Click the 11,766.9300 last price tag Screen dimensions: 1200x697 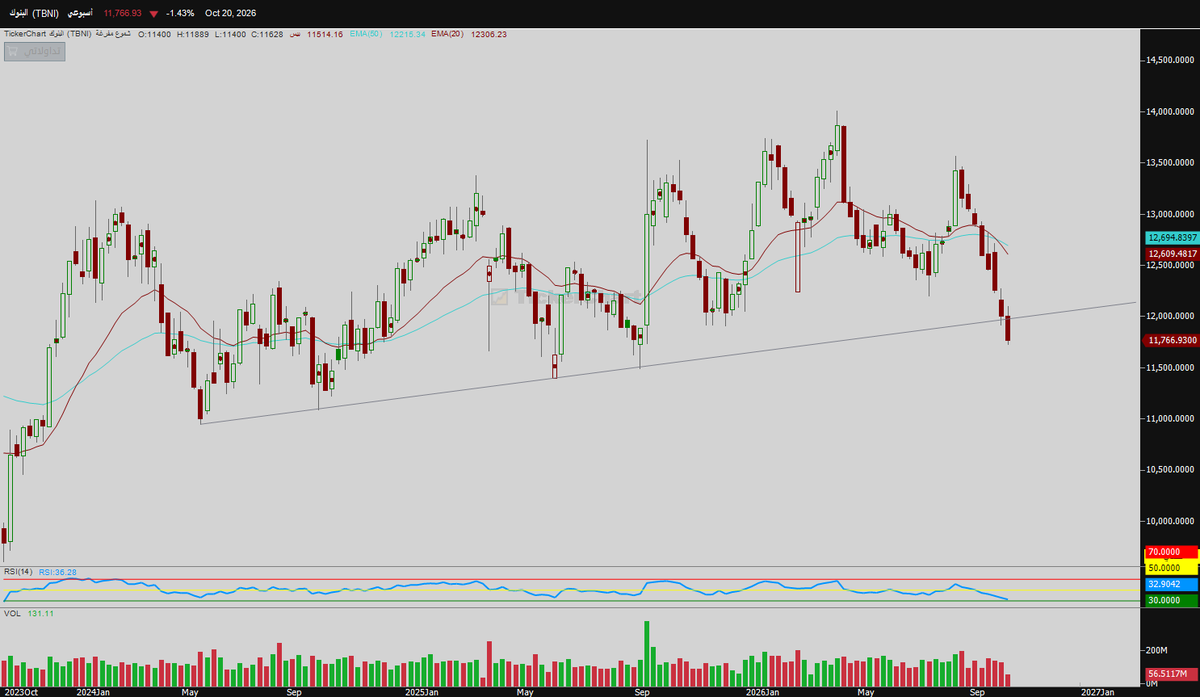pos(1173,341)
